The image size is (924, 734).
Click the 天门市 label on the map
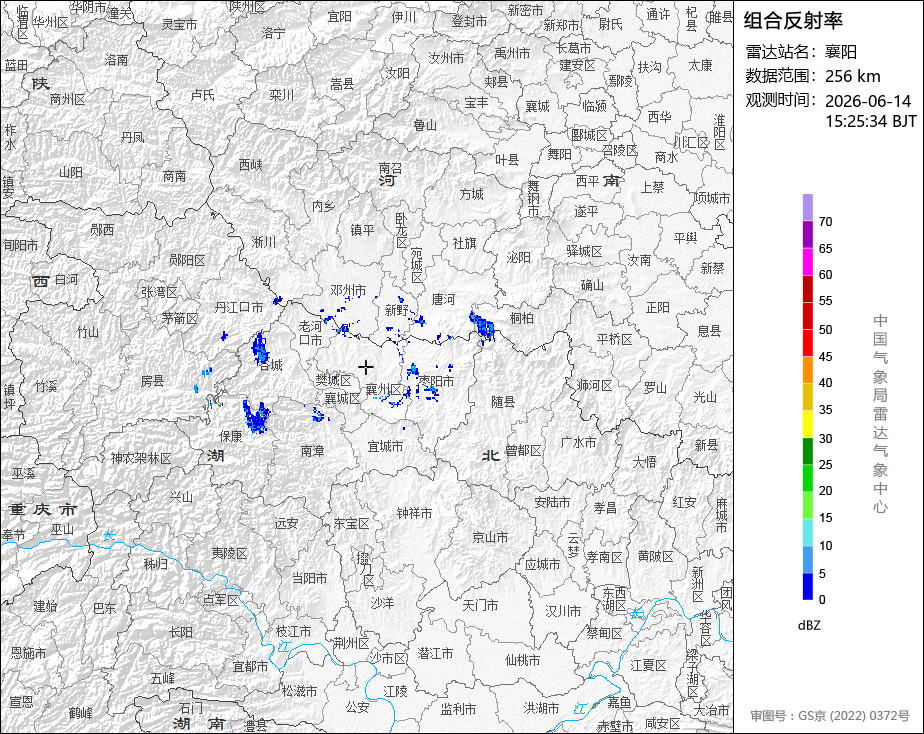click(480, 605)
